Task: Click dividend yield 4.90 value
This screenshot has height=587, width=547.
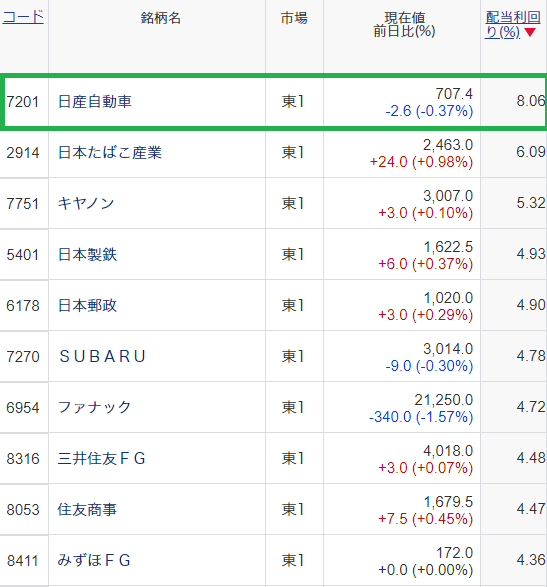Action: click(x=531, y=304)
